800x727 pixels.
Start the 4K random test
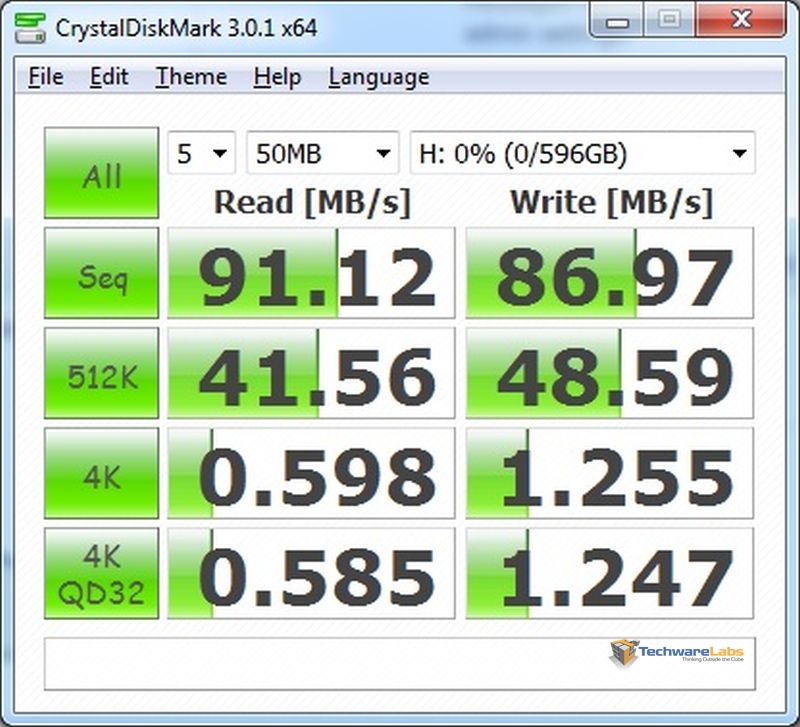(102, 473)
